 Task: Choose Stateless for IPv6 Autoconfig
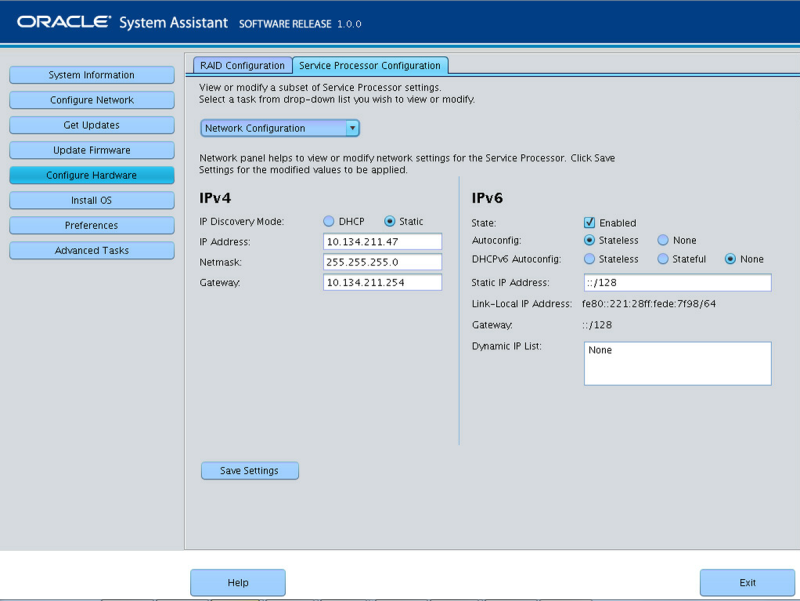[x=589, y=240]
